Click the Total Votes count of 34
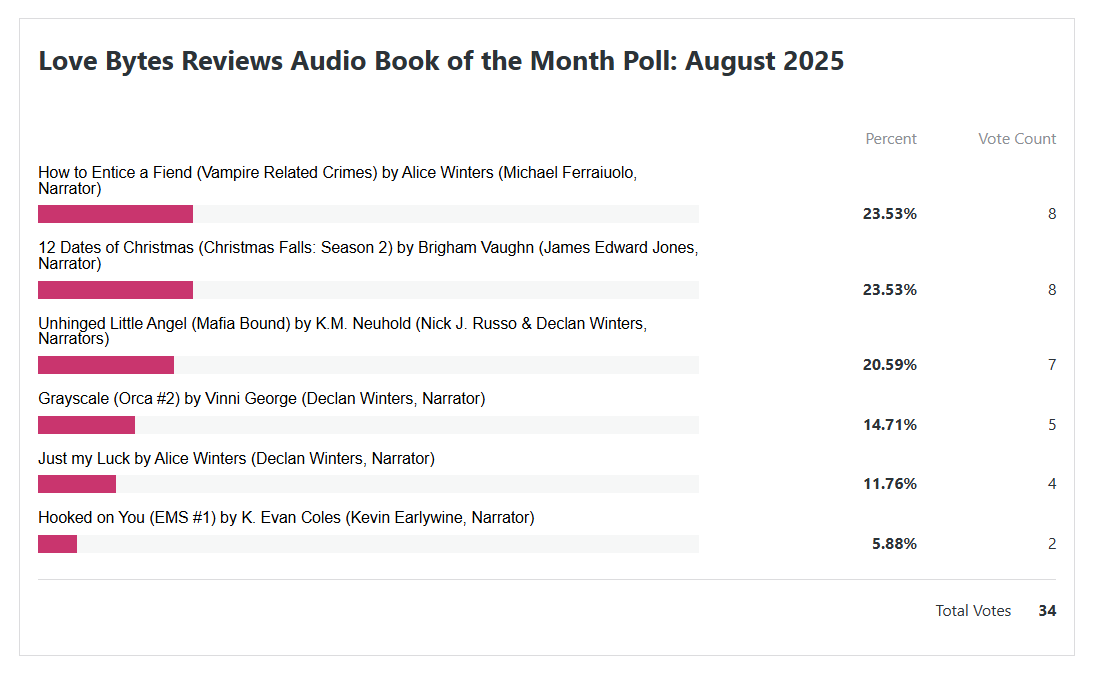The image size is (1096, 678). 1046,611
